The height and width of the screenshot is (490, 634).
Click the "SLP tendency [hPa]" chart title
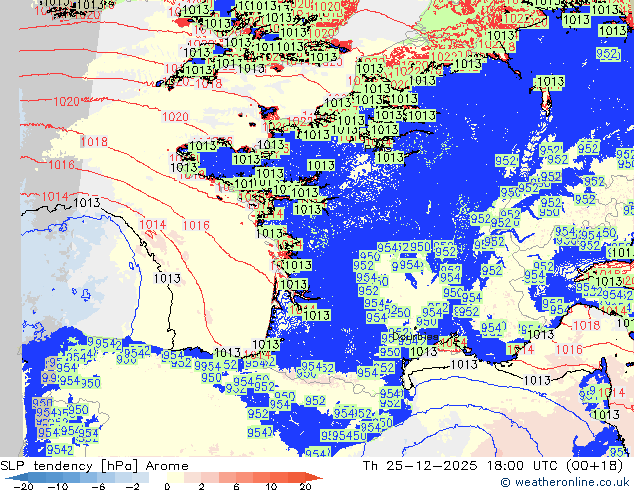[69, 466]
